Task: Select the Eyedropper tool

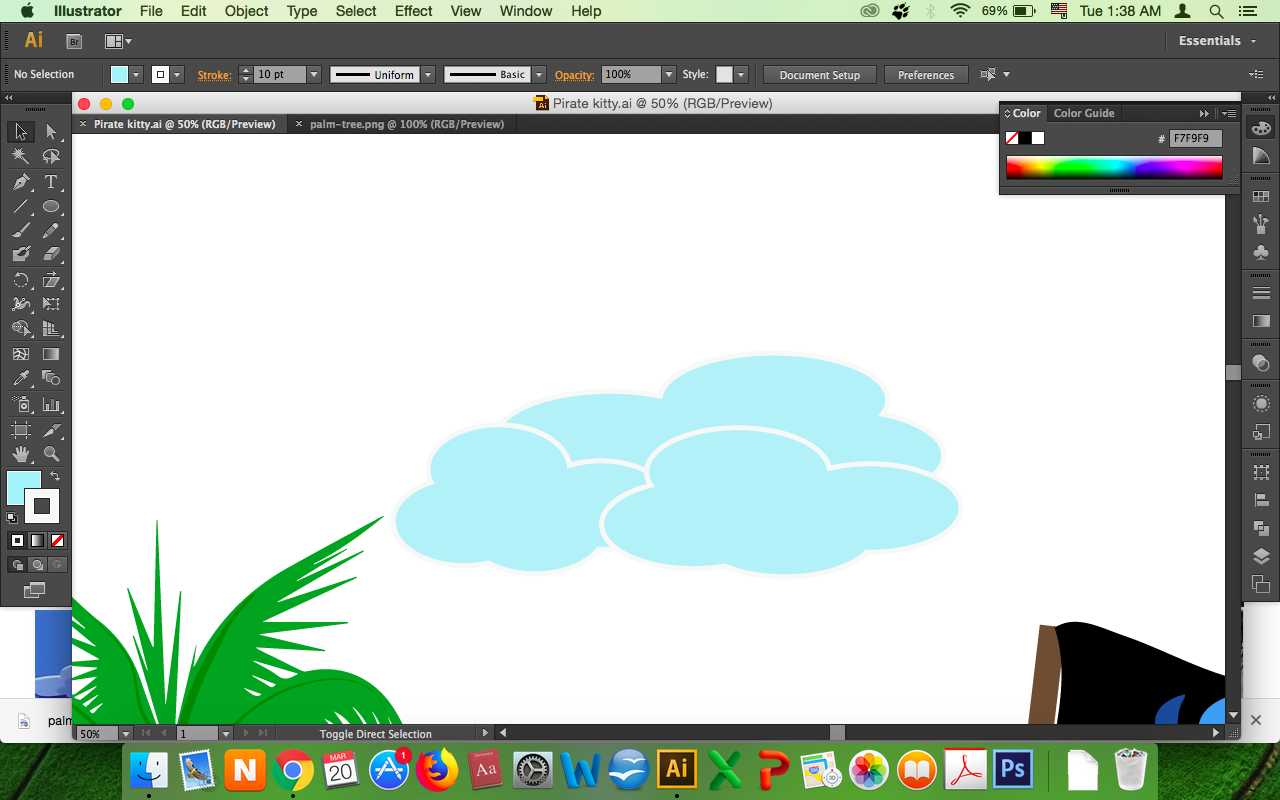Action: coord(20,378)
